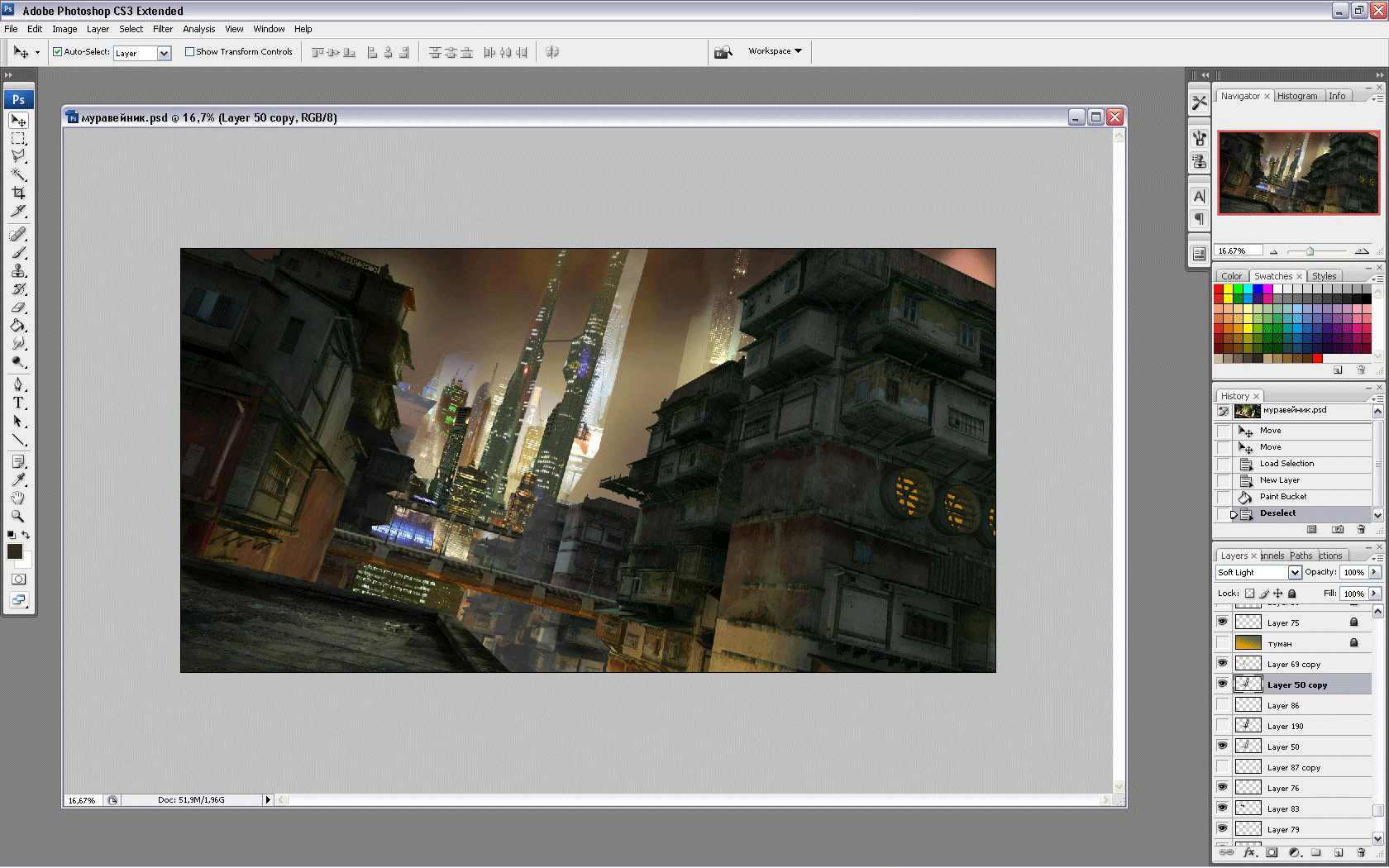Image resolution: width=1389 pixels, height=868 pixels.
Task: Expand the Workspace dropdown
Action: [x=775, y=51]
